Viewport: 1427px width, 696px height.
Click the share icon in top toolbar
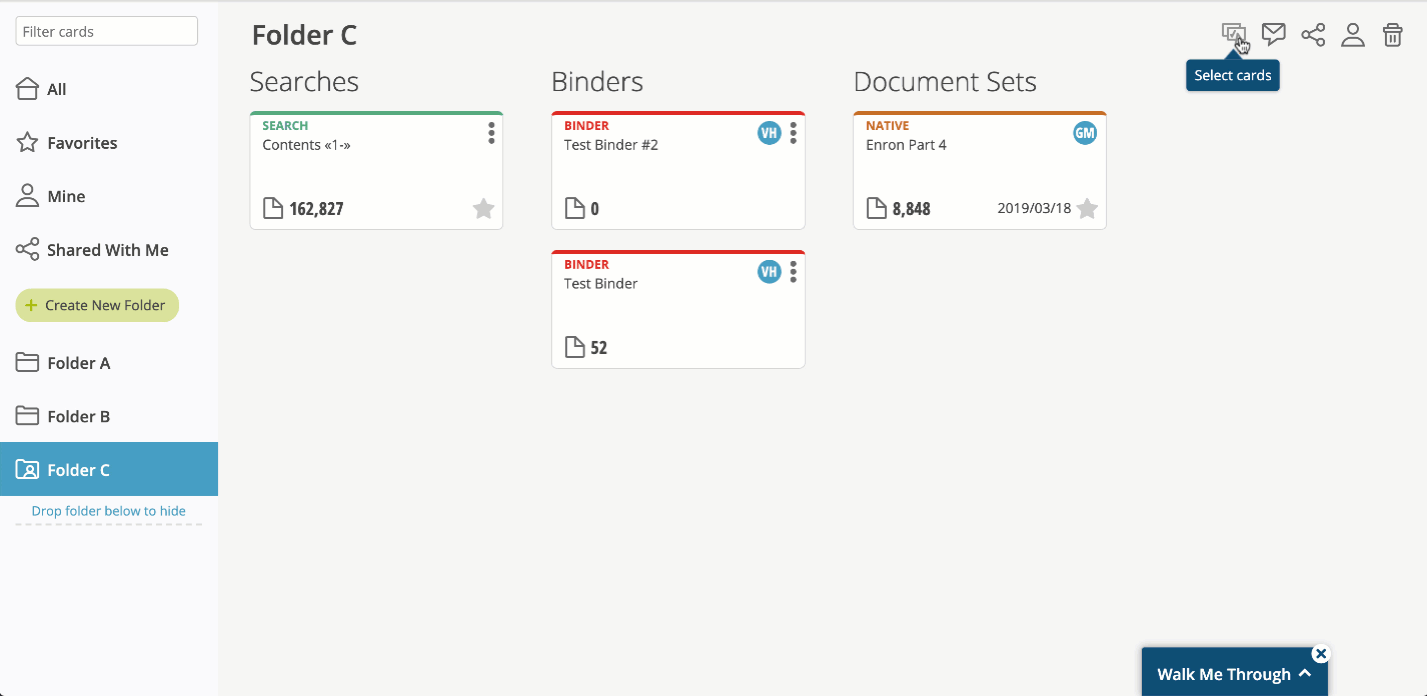pyautogui.click(x=1313, y=35)
